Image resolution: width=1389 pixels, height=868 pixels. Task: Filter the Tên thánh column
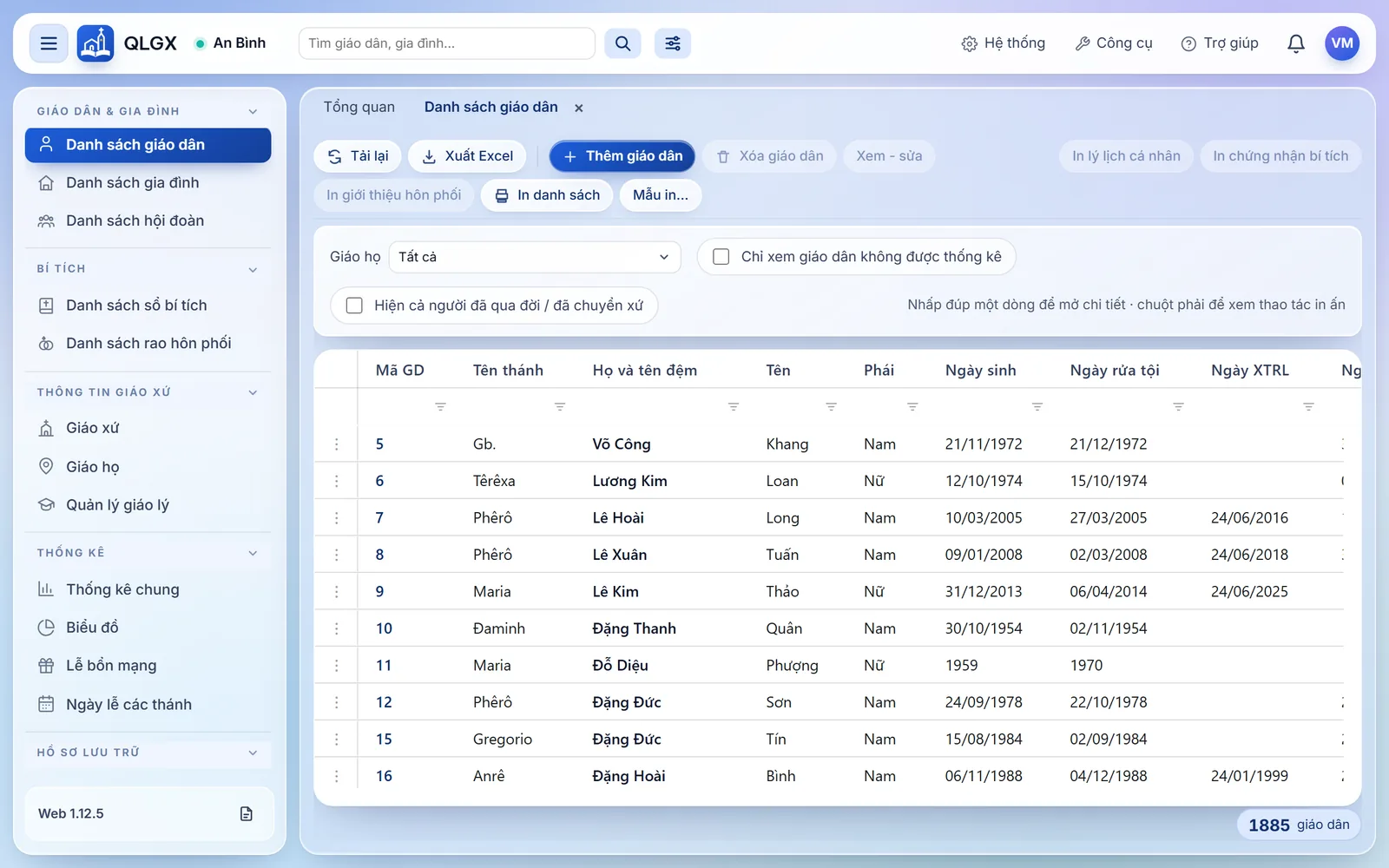point(560,406)
